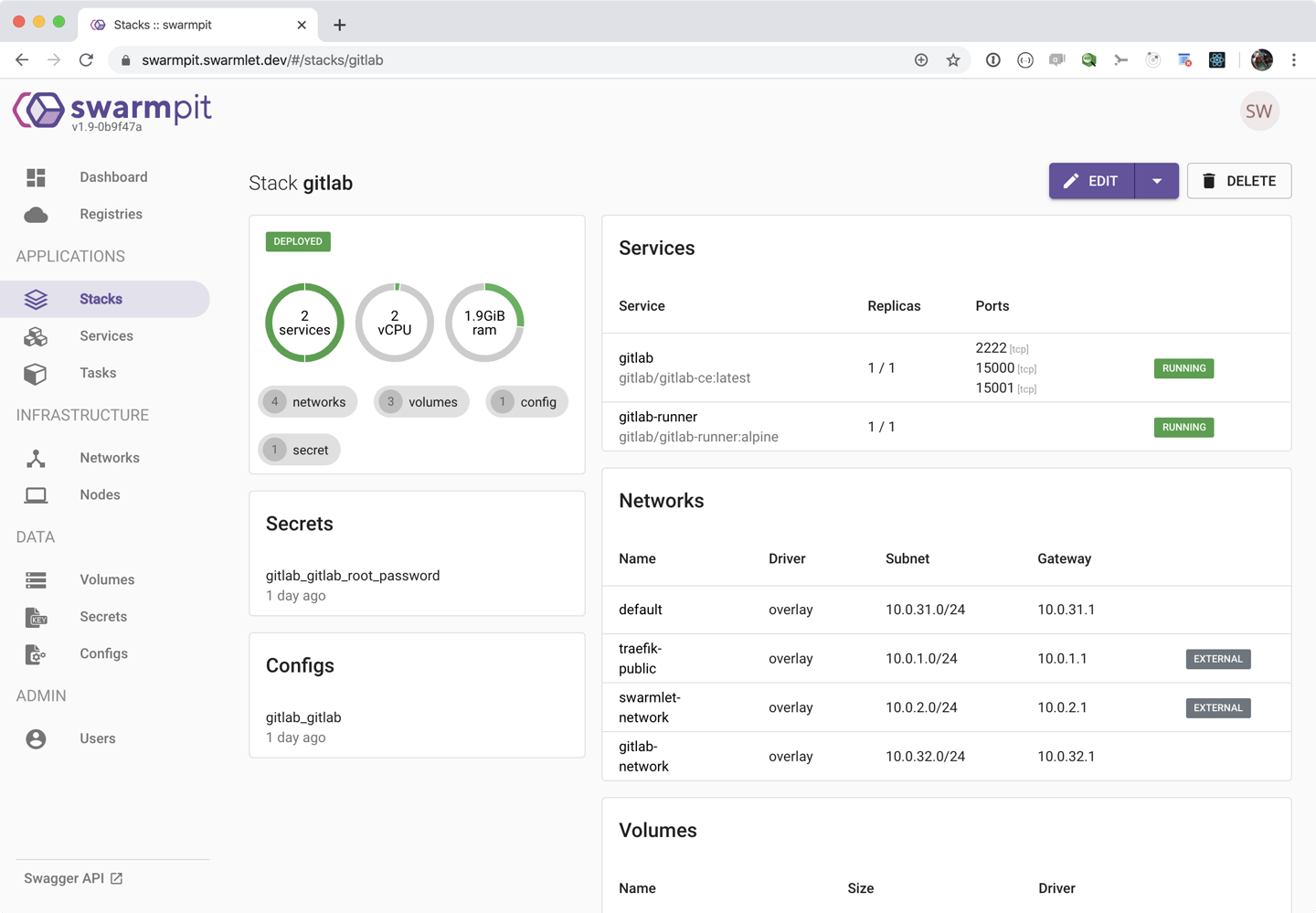The image size is (1316, 913).
Task: Open the browser overflow menu
Action: click(1294, 59)
